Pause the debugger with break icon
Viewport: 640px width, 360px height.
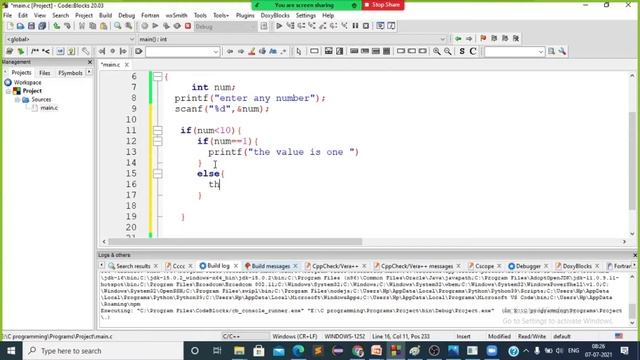(355, 26)
